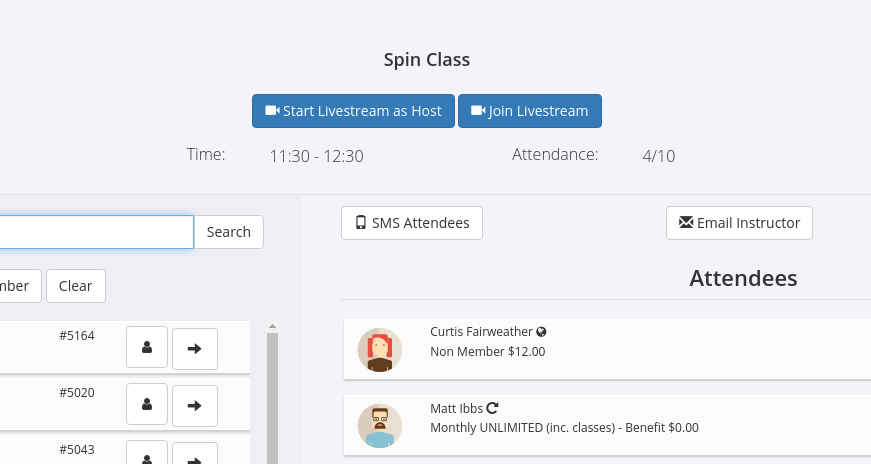Join the Spin Class livestream
Screen dimensions: 871x464
click(529, 111)
